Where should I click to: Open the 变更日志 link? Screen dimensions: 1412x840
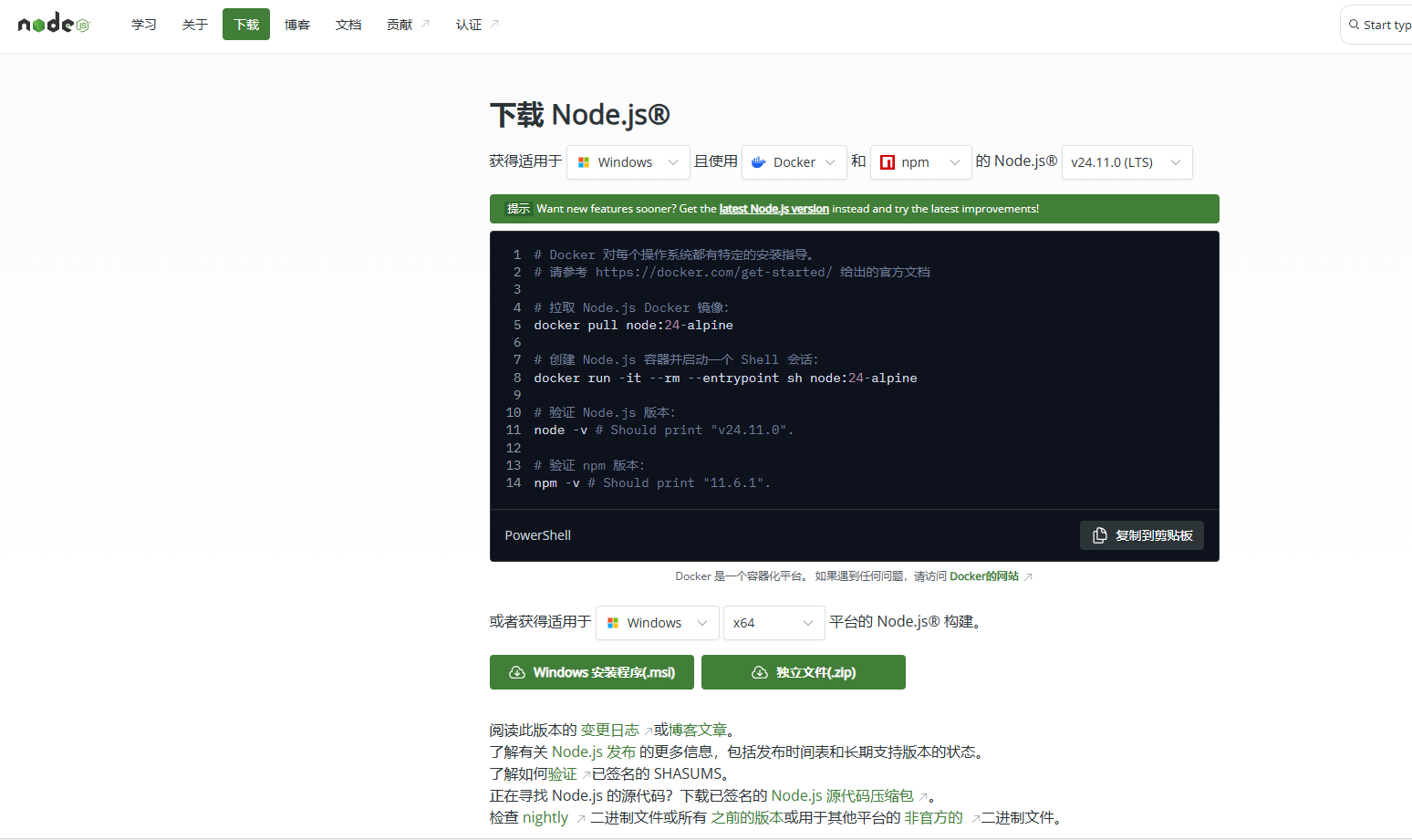coord(609,730)
